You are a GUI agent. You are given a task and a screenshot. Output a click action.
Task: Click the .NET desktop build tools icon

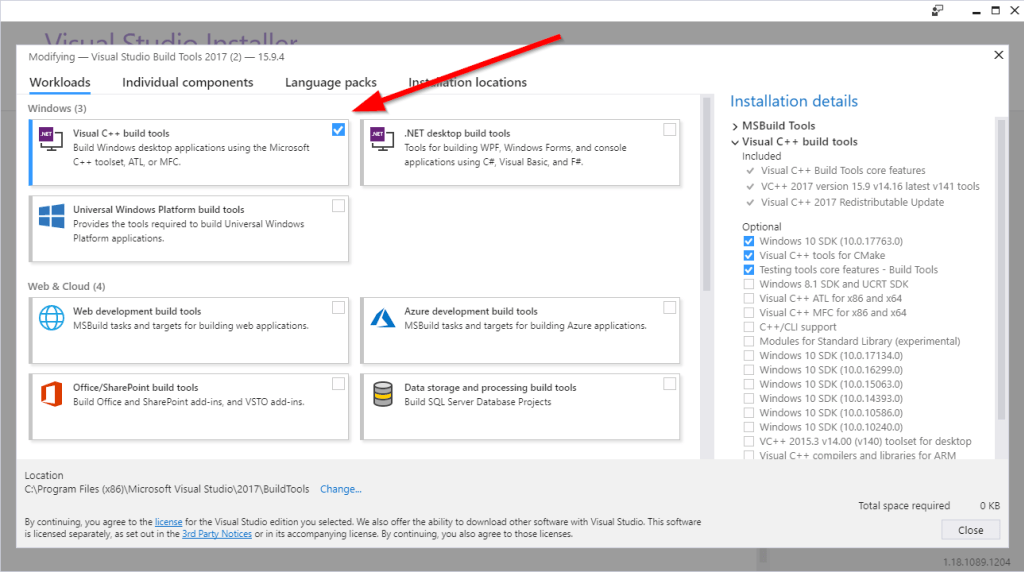click(382, 139)
